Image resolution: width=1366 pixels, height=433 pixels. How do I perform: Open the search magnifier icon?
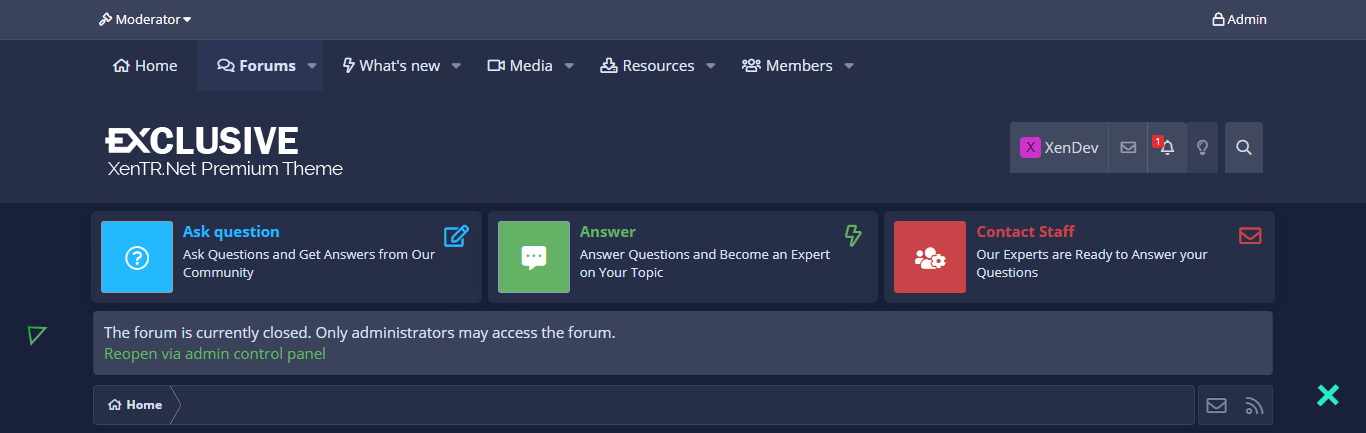[x=1244, y=147]
